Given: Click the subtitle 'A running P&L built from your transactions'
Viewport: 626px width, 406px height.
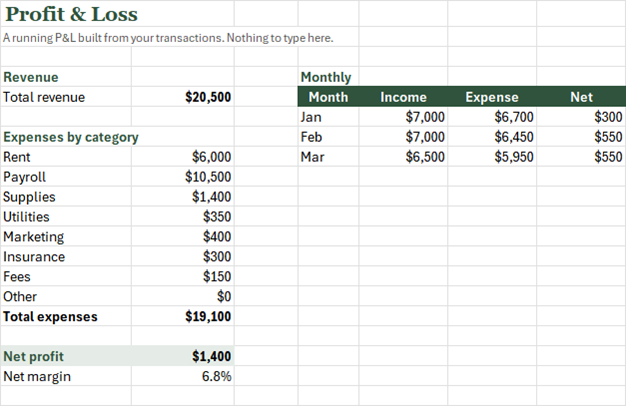Looking at the screenshot, I should click(x=113, y=38).
